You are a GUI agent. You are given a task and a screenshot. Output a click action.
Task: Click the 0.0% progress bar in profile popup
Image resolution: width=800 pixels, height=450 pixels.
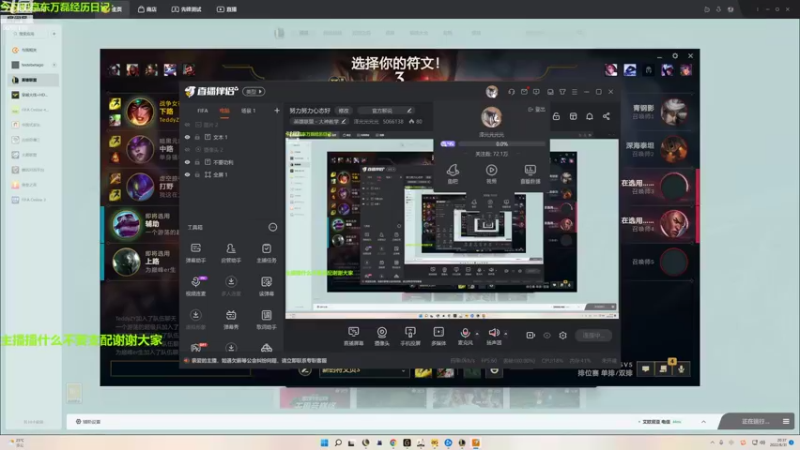[501, 144]
